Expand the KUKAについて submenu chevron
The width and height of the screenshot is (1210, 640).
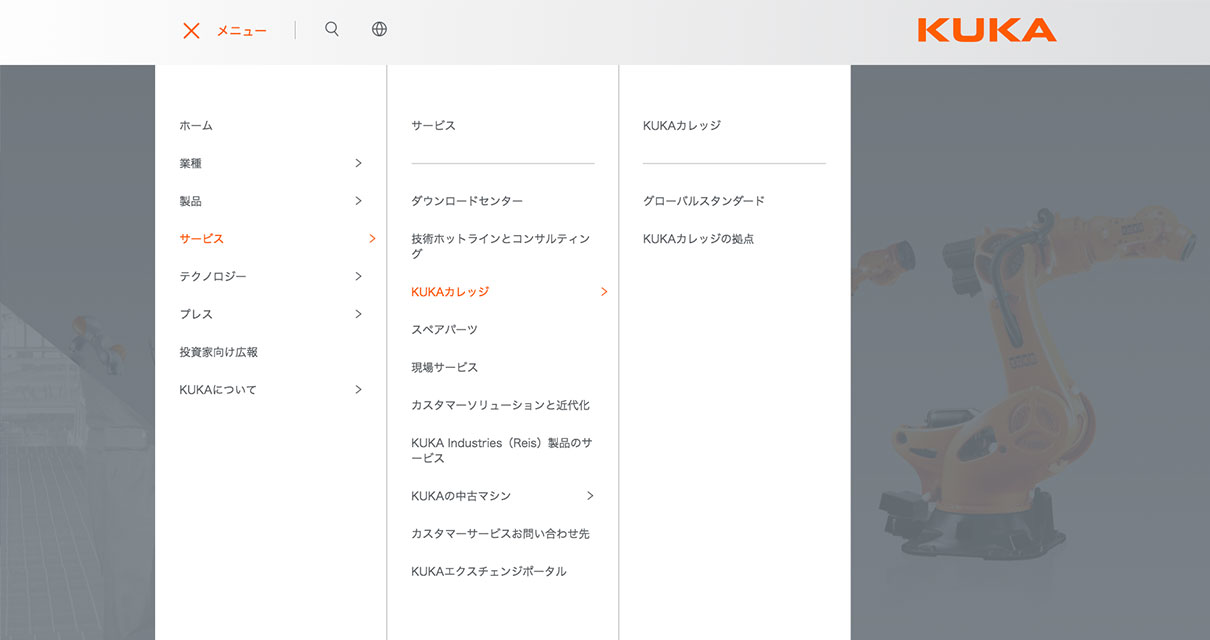point(358,390)
